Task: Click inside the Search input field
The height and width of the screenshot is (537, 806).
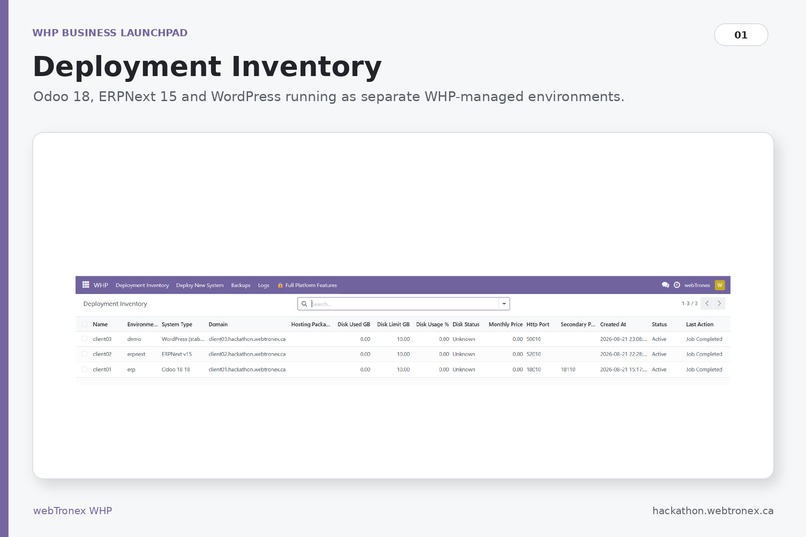Action: coord(404,304)
